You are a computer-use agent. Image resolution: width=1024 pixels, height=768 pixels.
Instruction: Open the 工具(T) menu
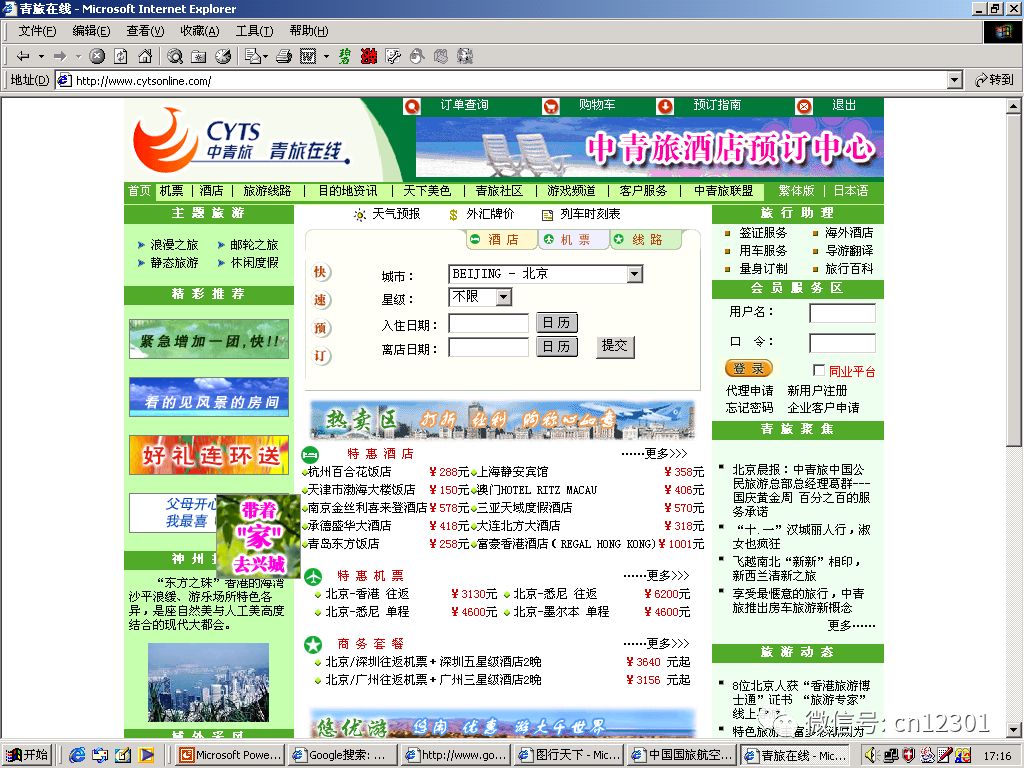point(254,31)
